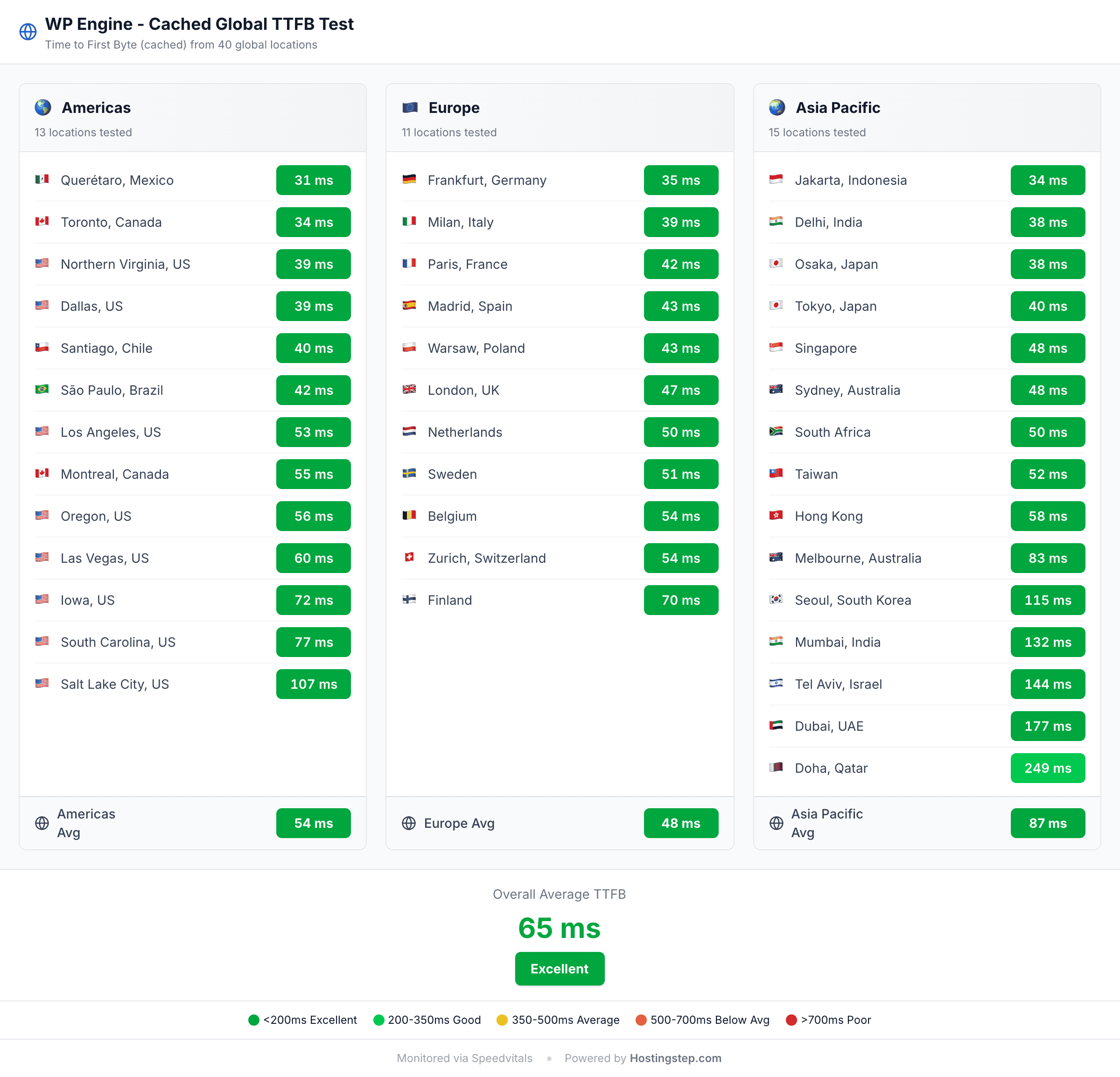Screen dimensions: 1120x1077
Task: Click the 'WP Engine - Cached Global TTFB Test' title
Action: coord(199,24)
